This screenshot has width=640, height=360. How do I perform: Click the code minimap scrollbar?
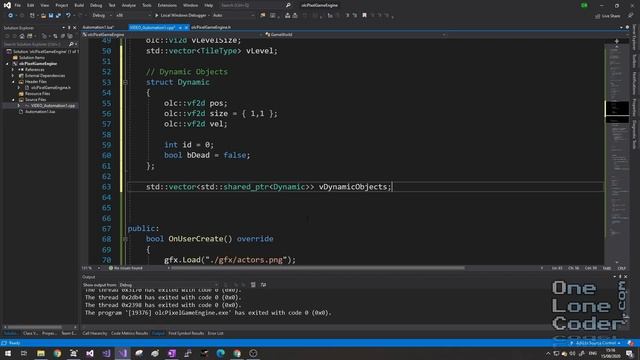pyautogui.click(x=617, y=153)
